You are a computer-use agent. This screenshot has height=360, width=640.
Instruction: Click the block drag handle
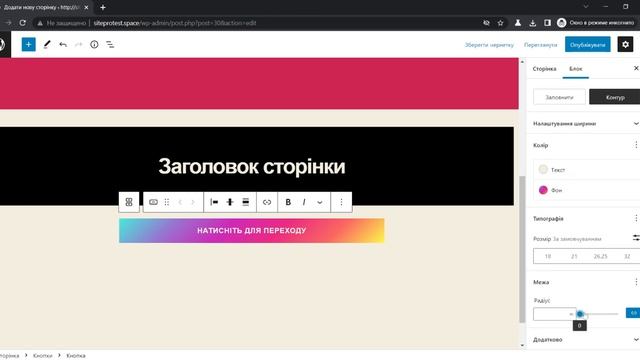[167, 202]
